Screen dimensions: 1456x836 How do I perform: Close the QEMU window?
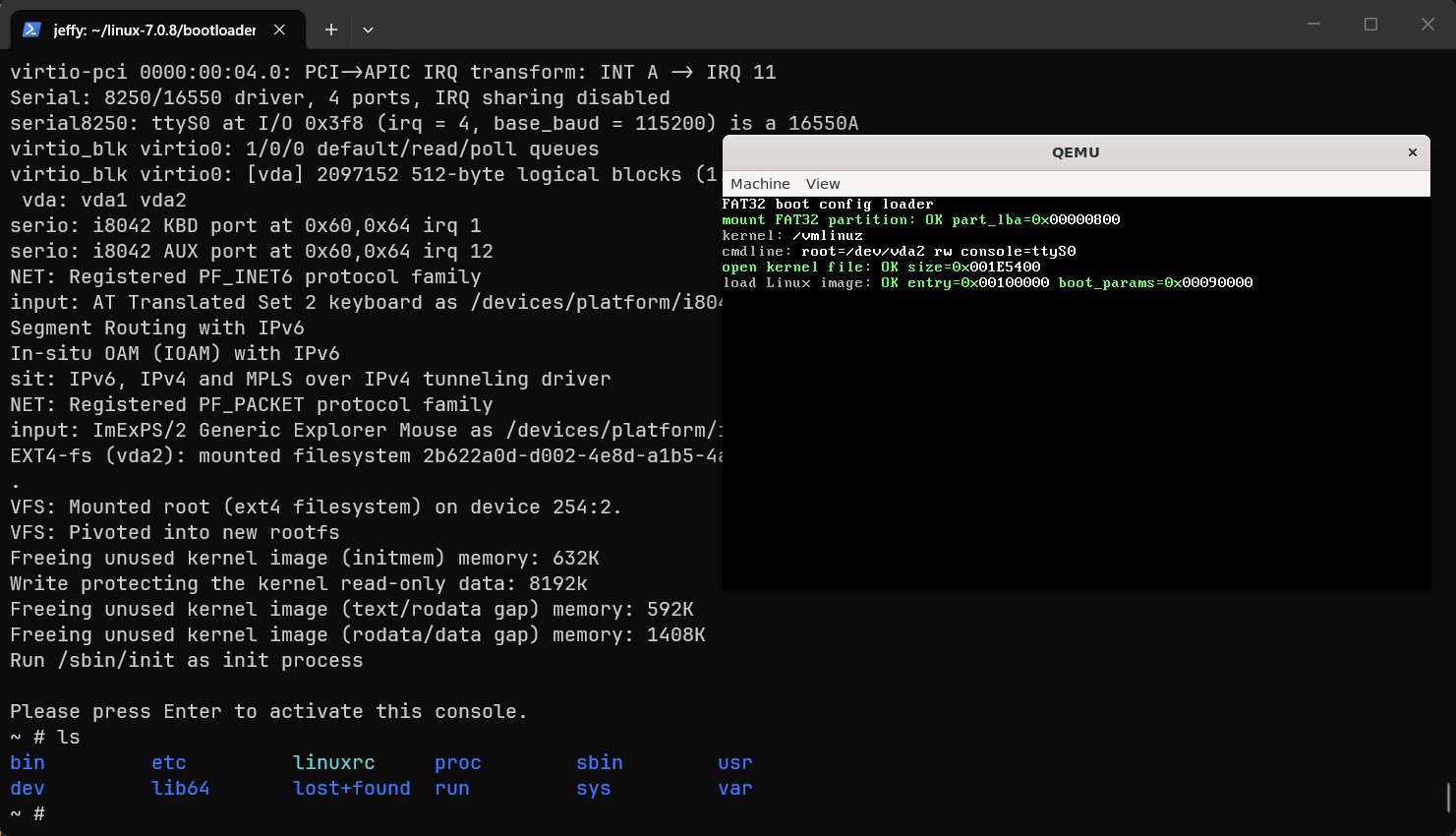(1413, 152)
